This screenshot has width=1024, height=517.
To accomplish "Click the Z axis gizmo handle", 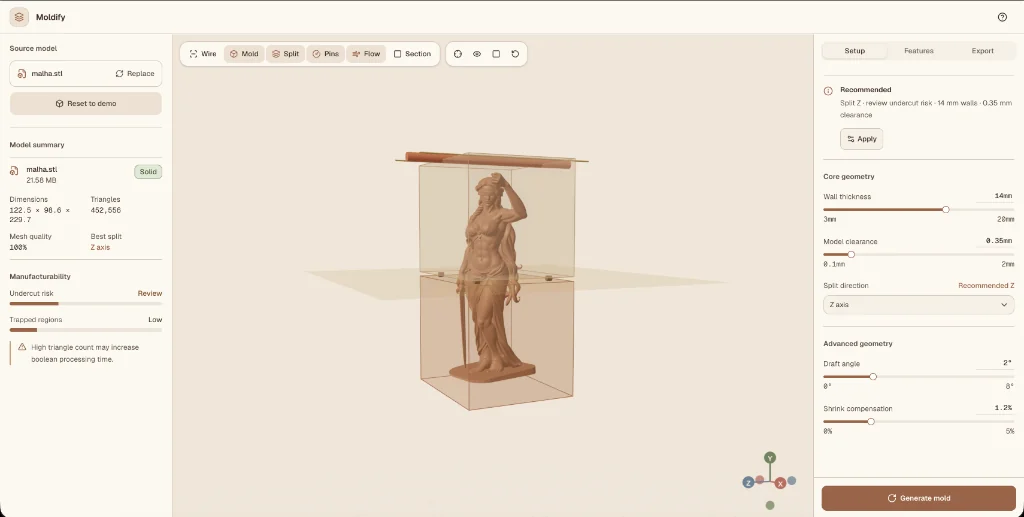I will (748, 482).
